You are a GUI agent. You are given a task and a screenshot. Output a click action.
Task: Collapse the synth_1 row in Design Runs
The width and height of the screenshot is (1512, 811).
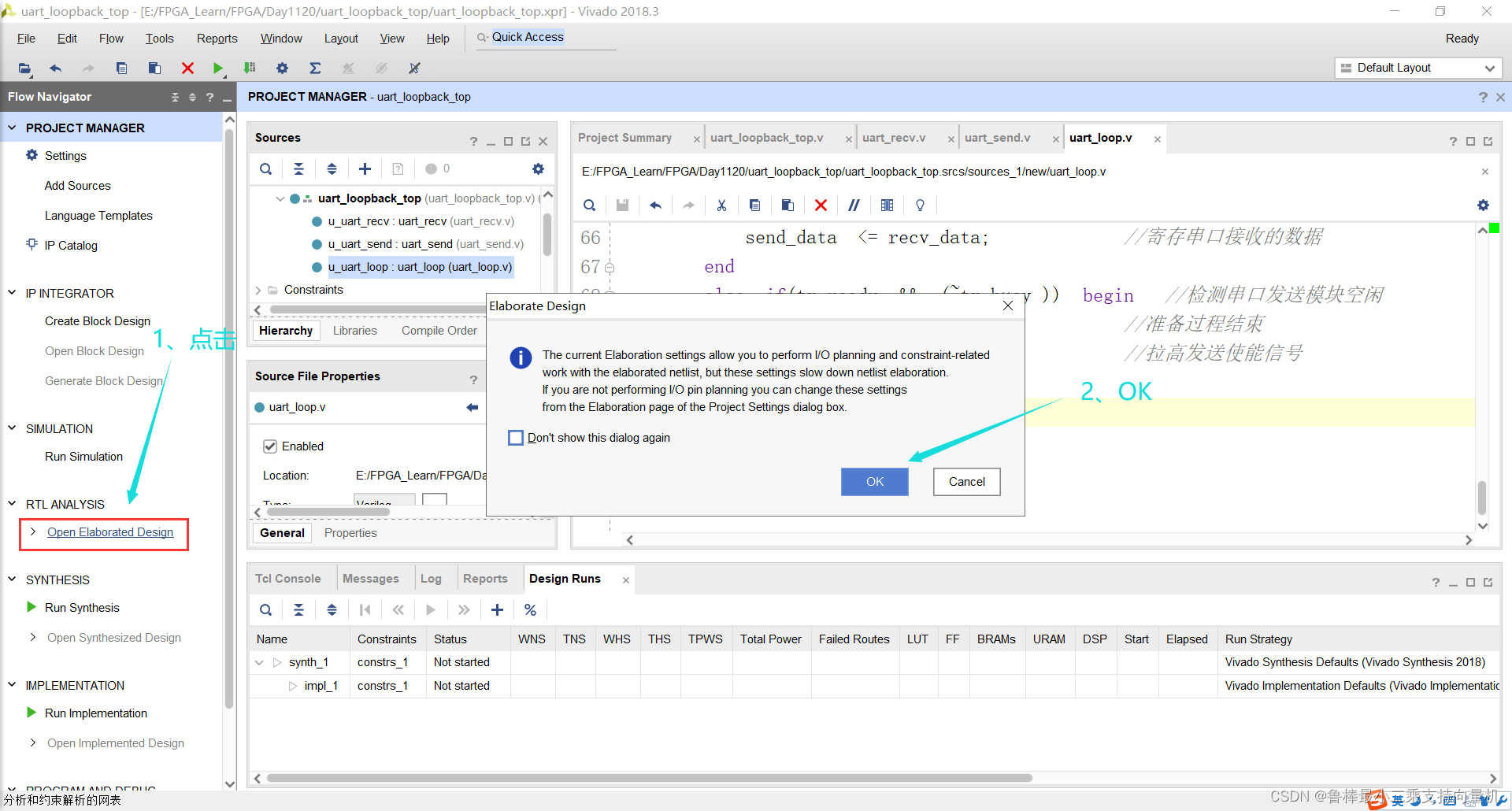259,663
